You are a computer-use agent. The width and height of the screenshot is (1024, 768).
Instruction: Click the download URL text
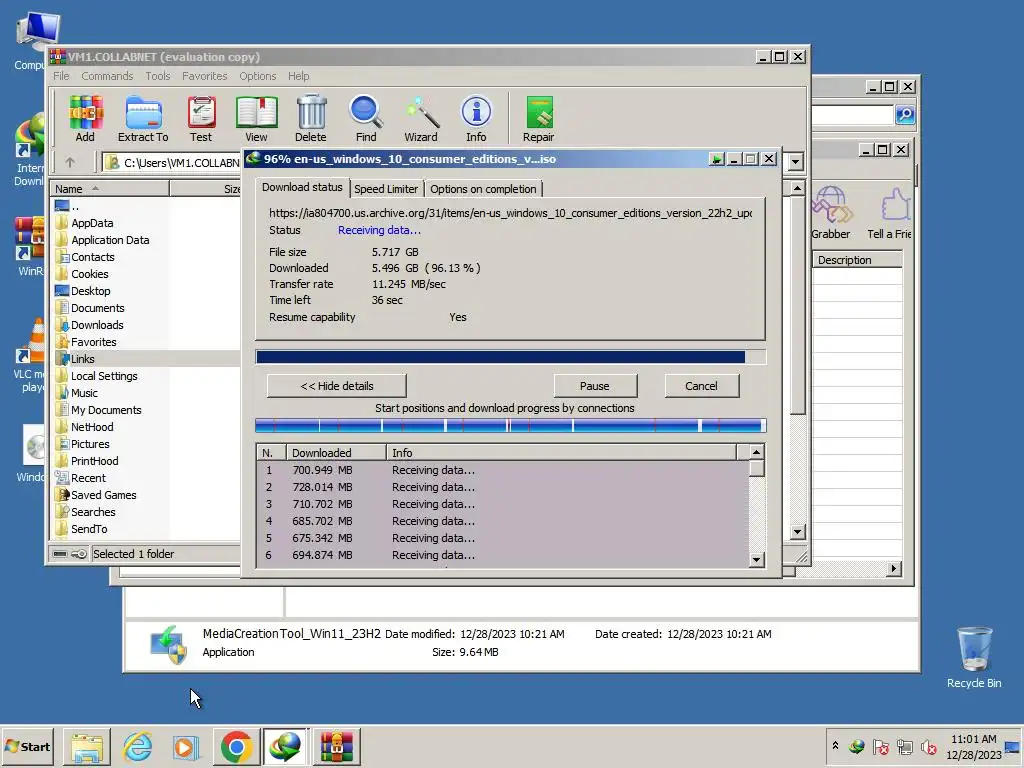pyautogui.click(x=510, y=213)
